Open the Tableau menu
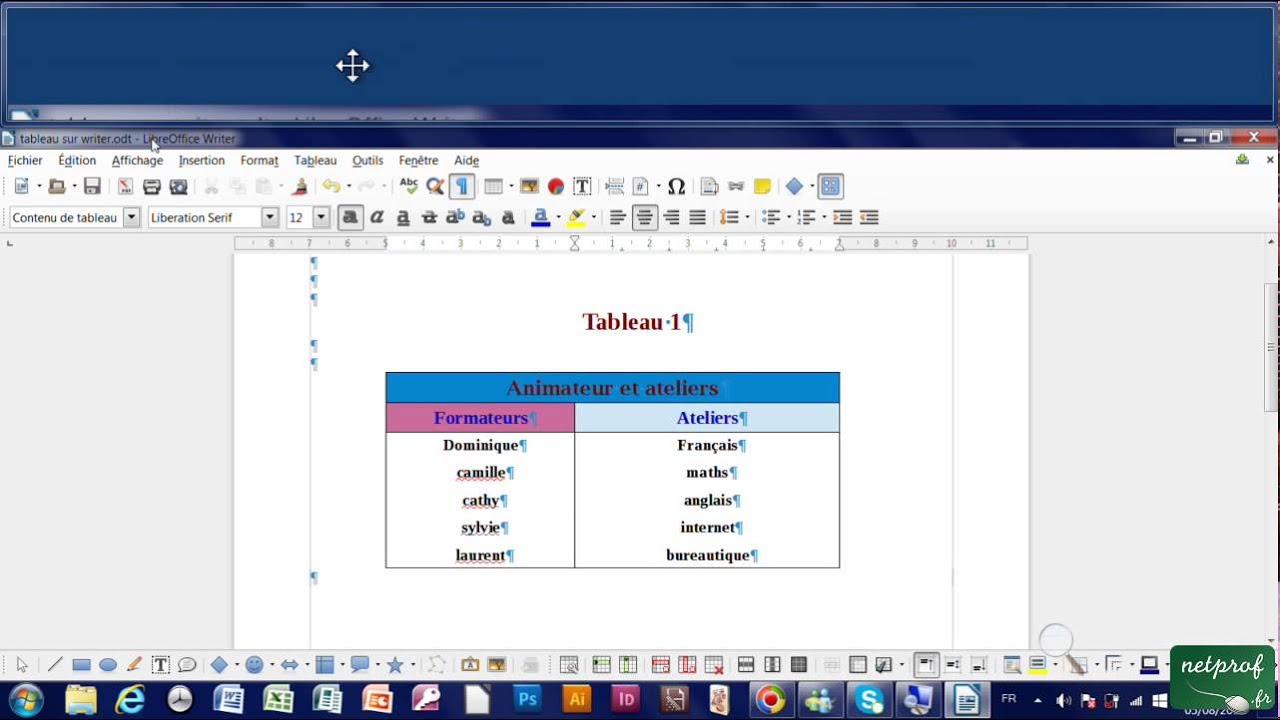This screenshot has height=720, width=1280. click(x=315, y=160)
